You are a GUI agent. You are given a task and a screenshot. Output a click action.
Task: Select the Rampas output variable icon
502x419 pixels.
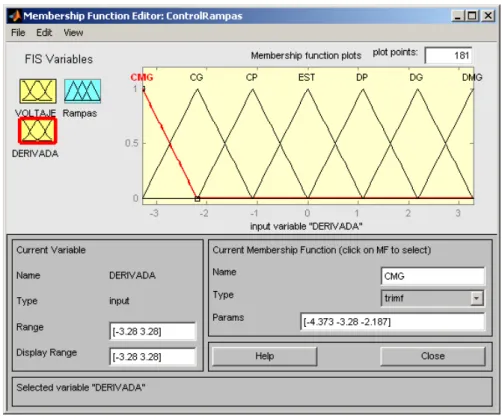tap(82, 90)
